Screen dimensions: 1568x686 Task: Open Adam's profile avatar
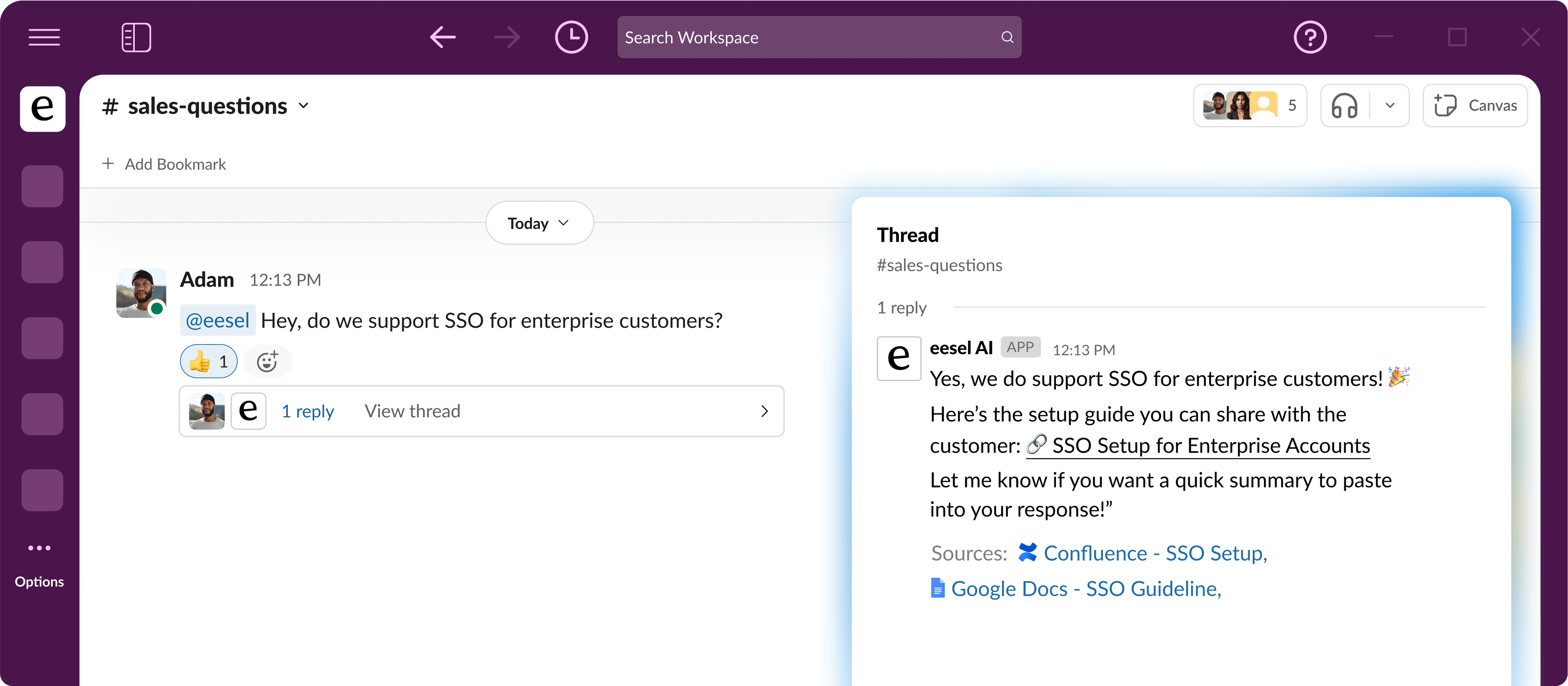coord(140,293)
